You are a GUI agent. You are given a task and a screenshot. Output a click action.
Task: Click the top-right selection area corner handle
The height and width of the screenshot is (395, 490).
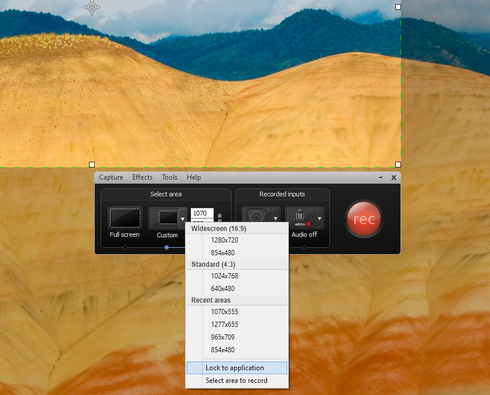click(x=398, y=7)
